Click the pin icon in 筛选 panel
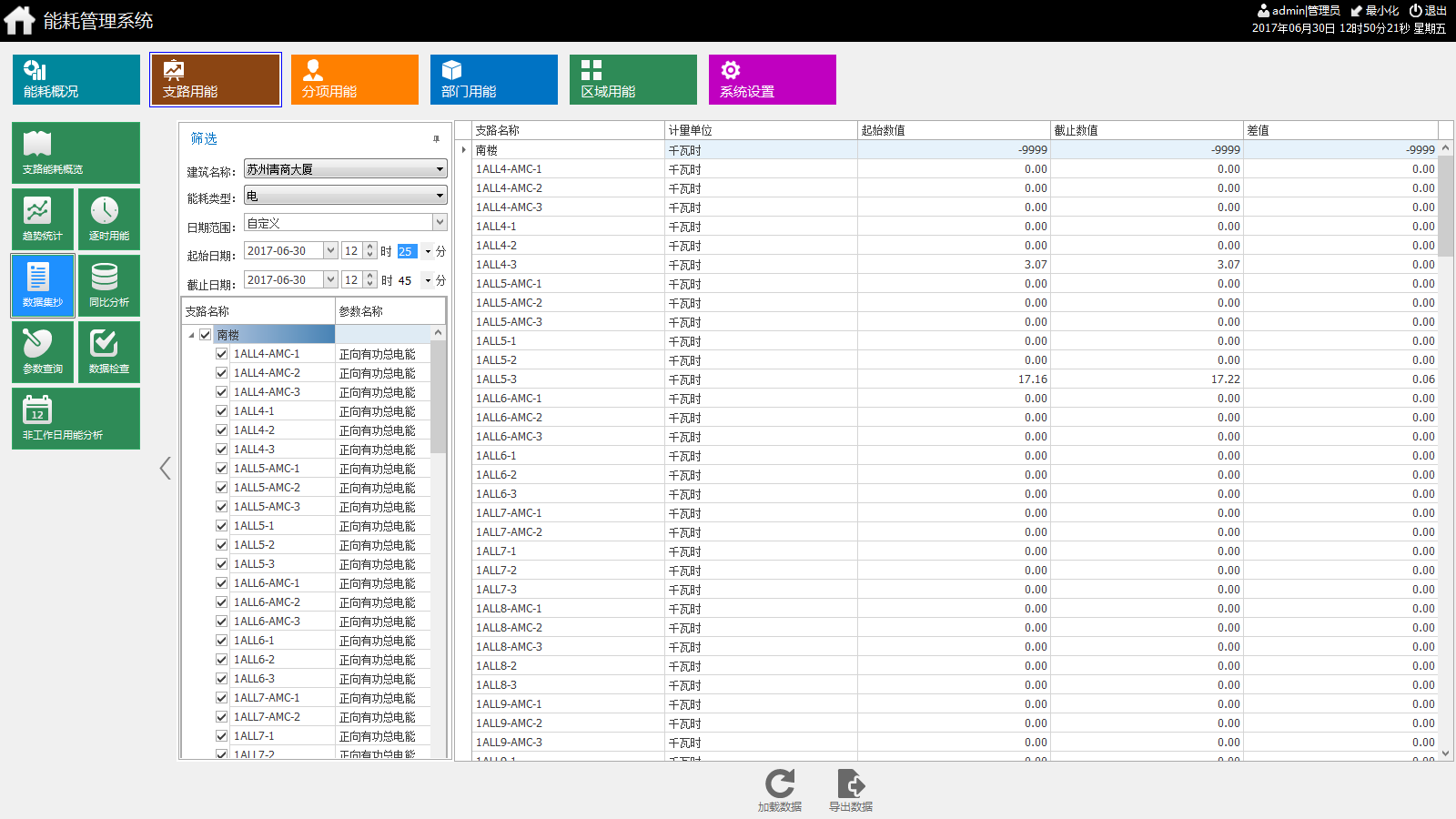The width and height of the screenshot is (1456, 819). (437, 139)
